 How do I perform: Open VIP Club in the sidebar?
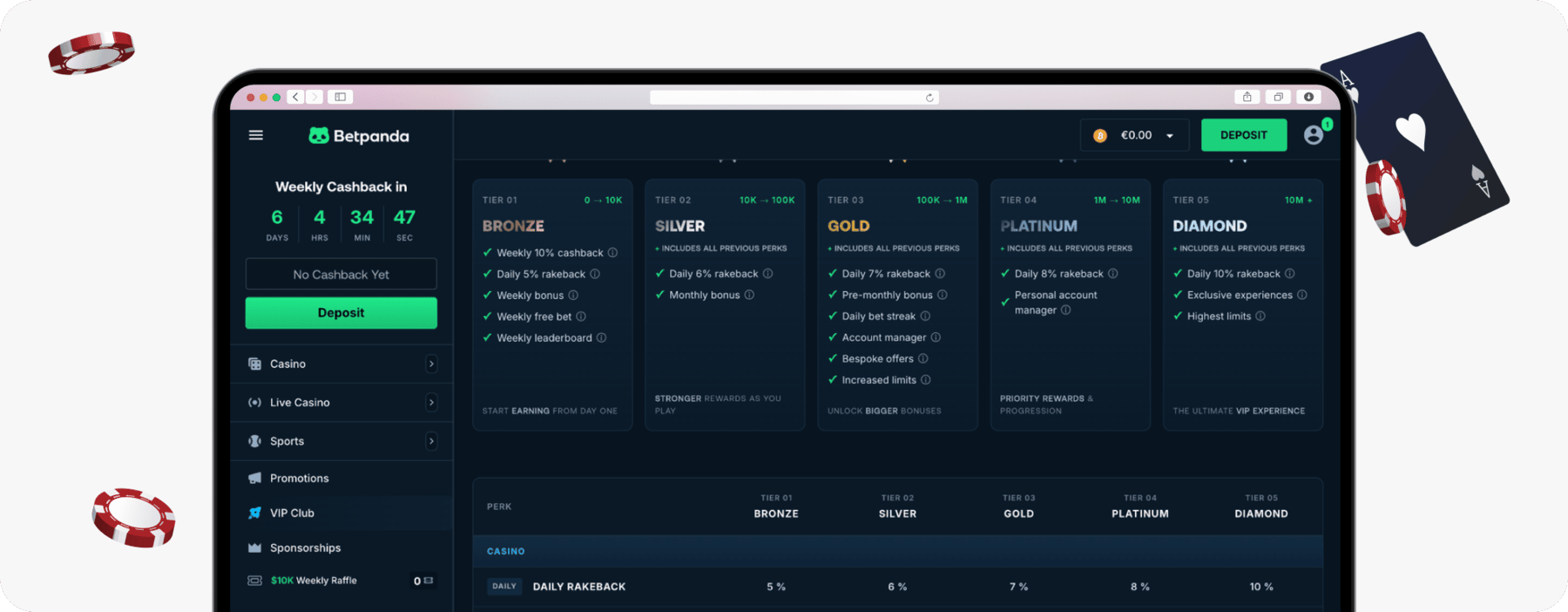click(292, 513)
